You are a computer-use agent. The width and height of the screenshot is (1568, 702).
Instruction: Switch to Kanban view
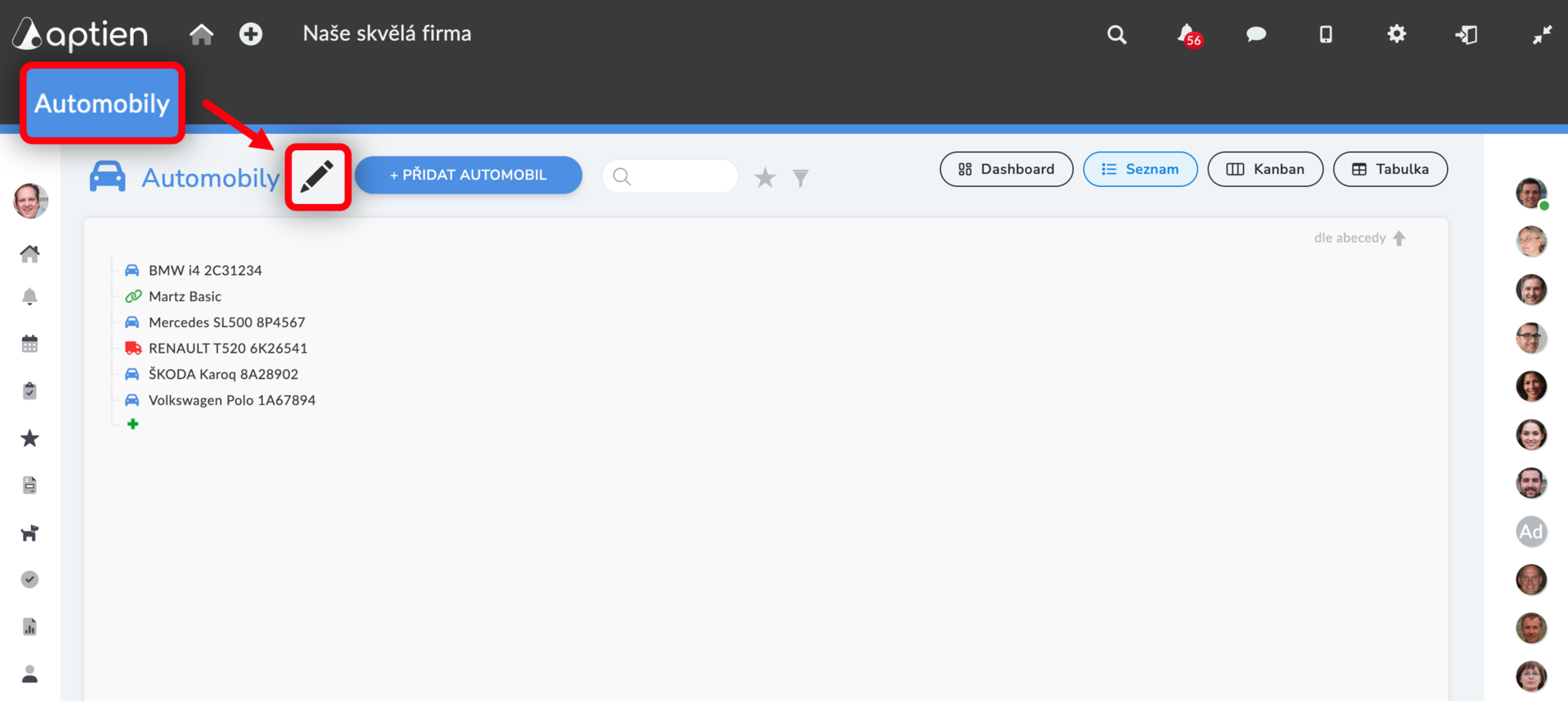(x=1265, y=169)
